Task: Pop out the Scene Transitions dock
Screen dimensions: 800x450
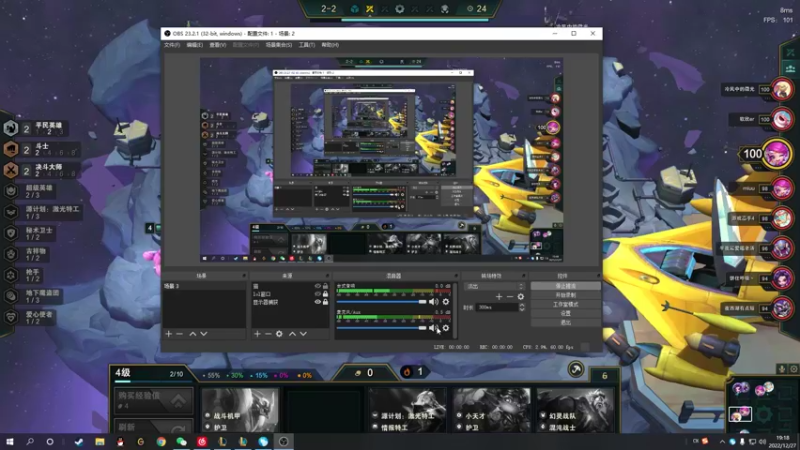Action: click(x=523, y=276)
